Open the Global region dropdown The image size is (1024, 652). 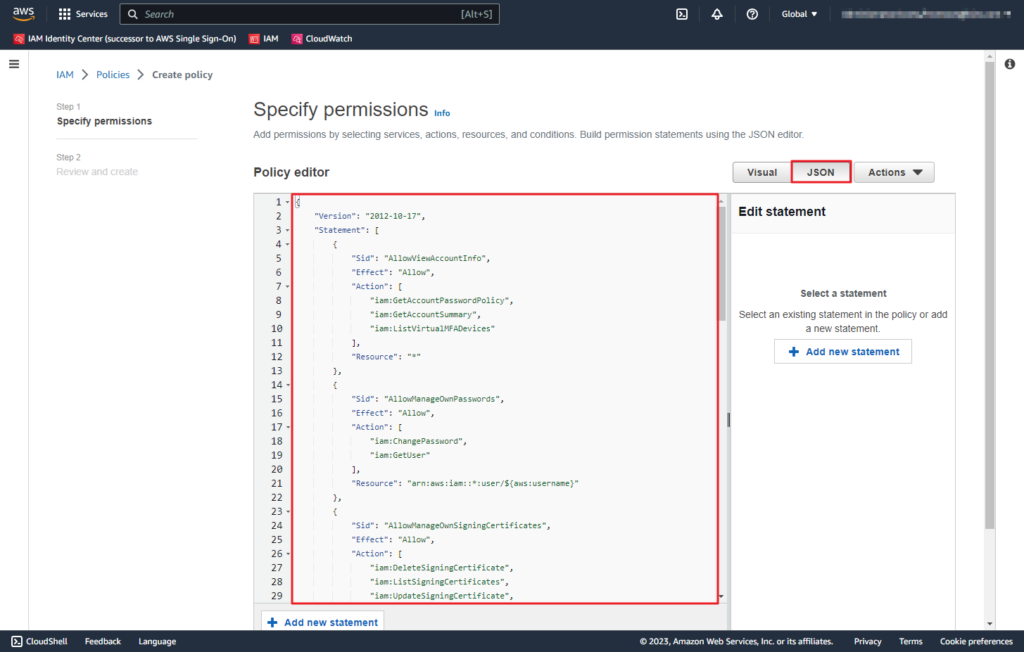(799, 14)
